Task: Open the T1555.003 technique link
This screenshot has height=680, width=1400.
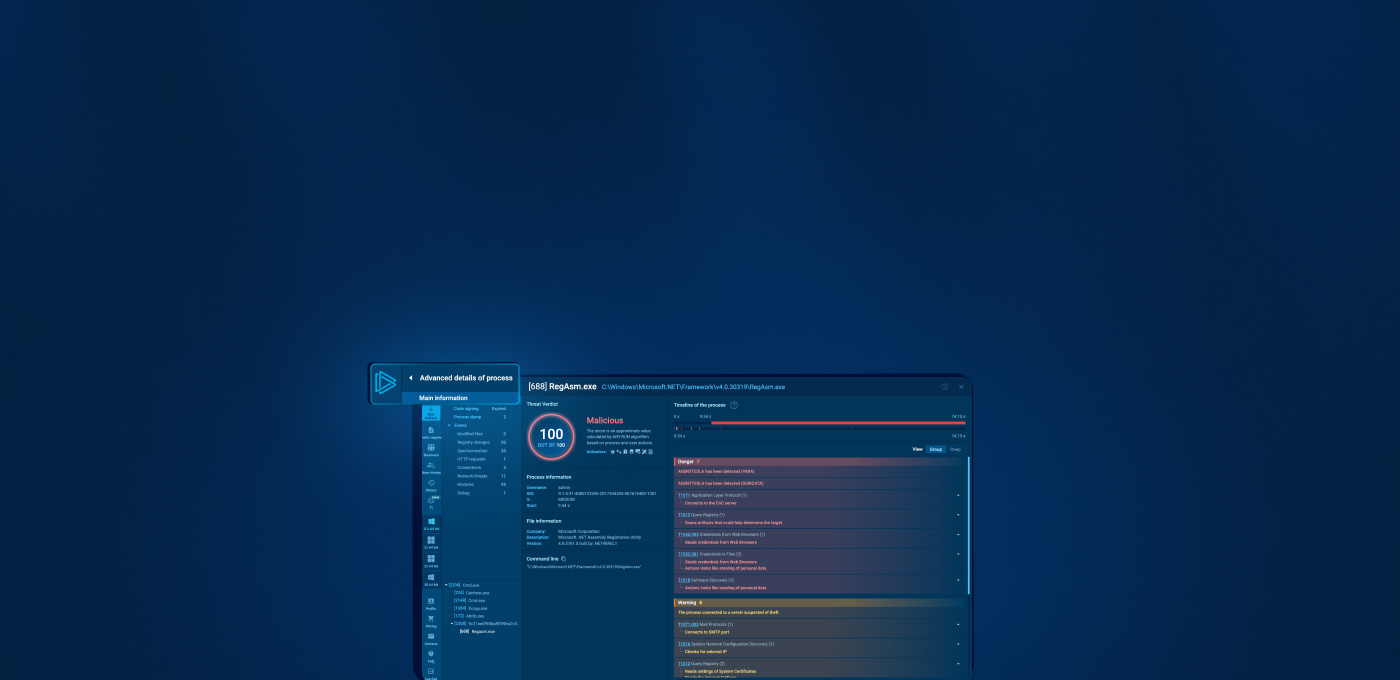Action: [688, 534]
